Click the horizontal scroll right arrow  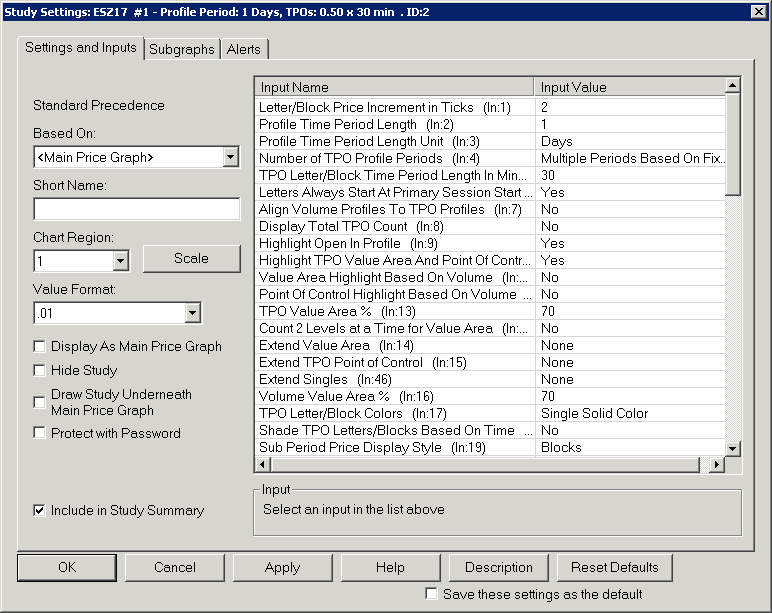717,464
